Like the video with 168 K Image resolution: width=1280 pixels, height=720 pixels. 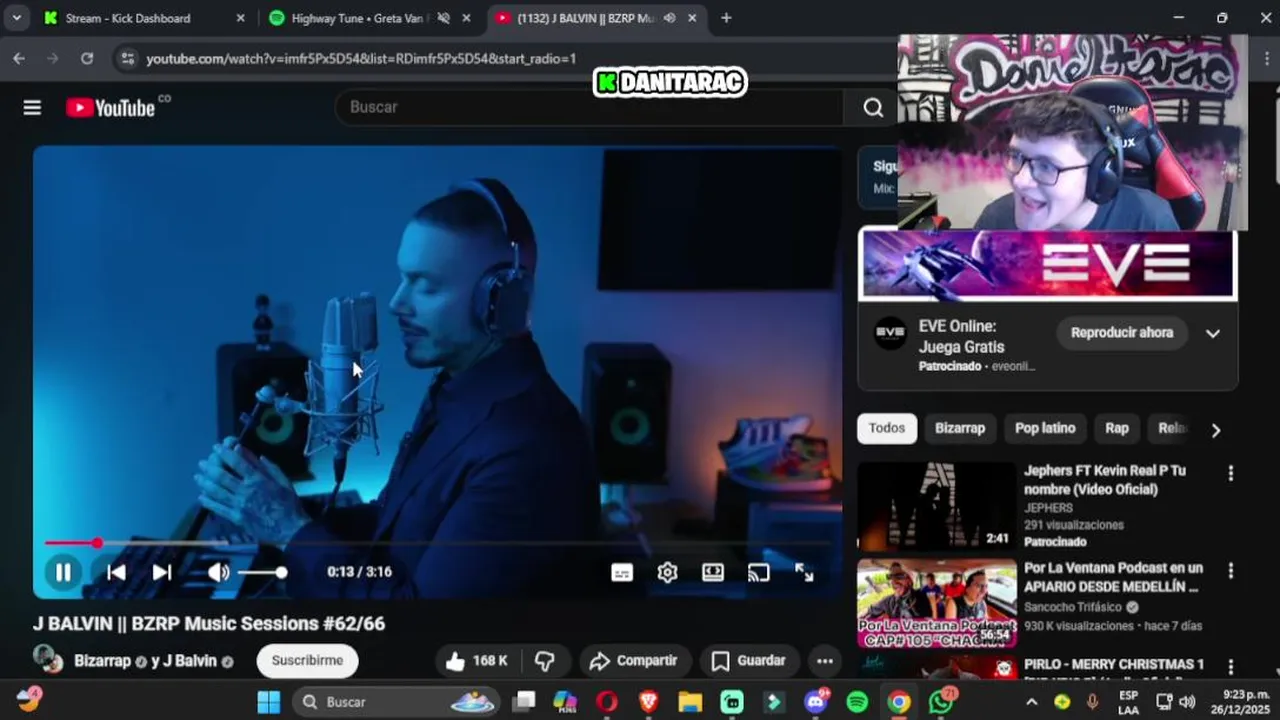click(477, 661)
